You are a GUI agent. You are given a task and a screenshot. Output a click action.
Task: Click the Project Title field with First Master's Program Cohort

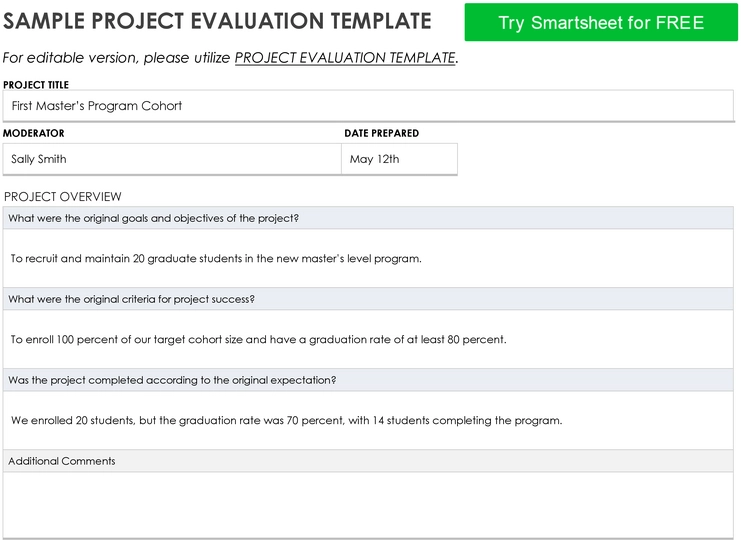click(368, 106)
